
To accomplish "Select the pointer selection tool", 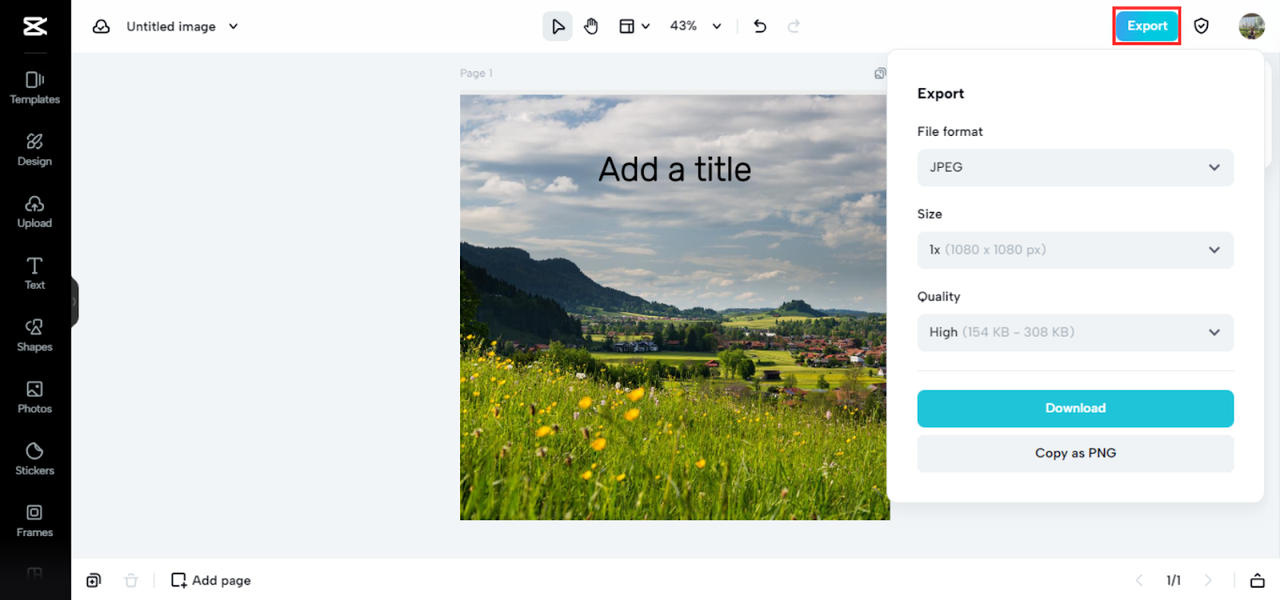I will point(558,26).
